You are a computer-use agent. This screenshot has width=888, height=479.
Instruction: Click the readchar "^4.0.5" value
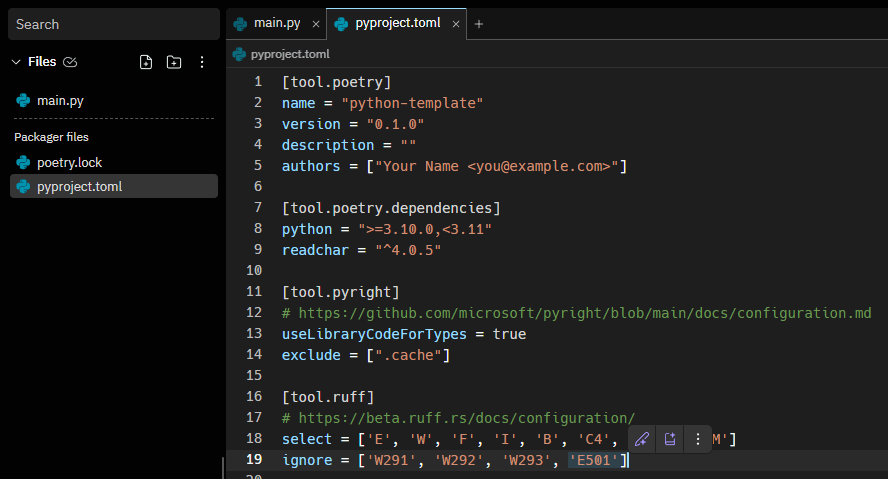click(408, 250)
